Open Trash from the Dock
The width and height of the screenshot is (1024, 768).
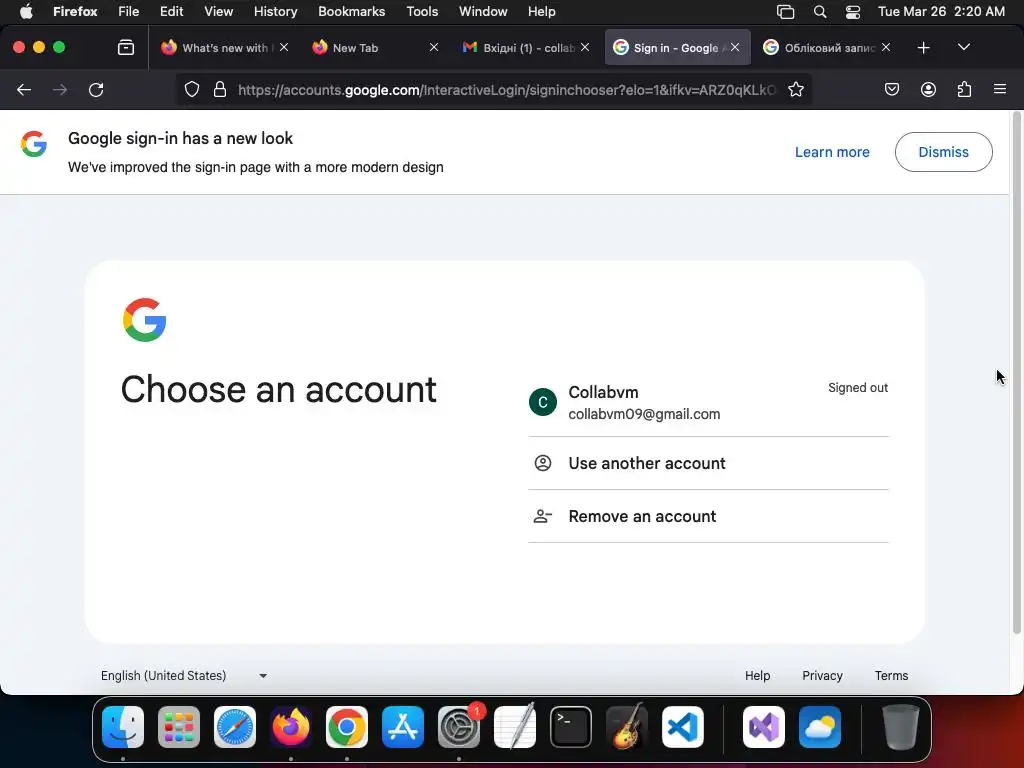pyautogui.click(x=901, y=727)
